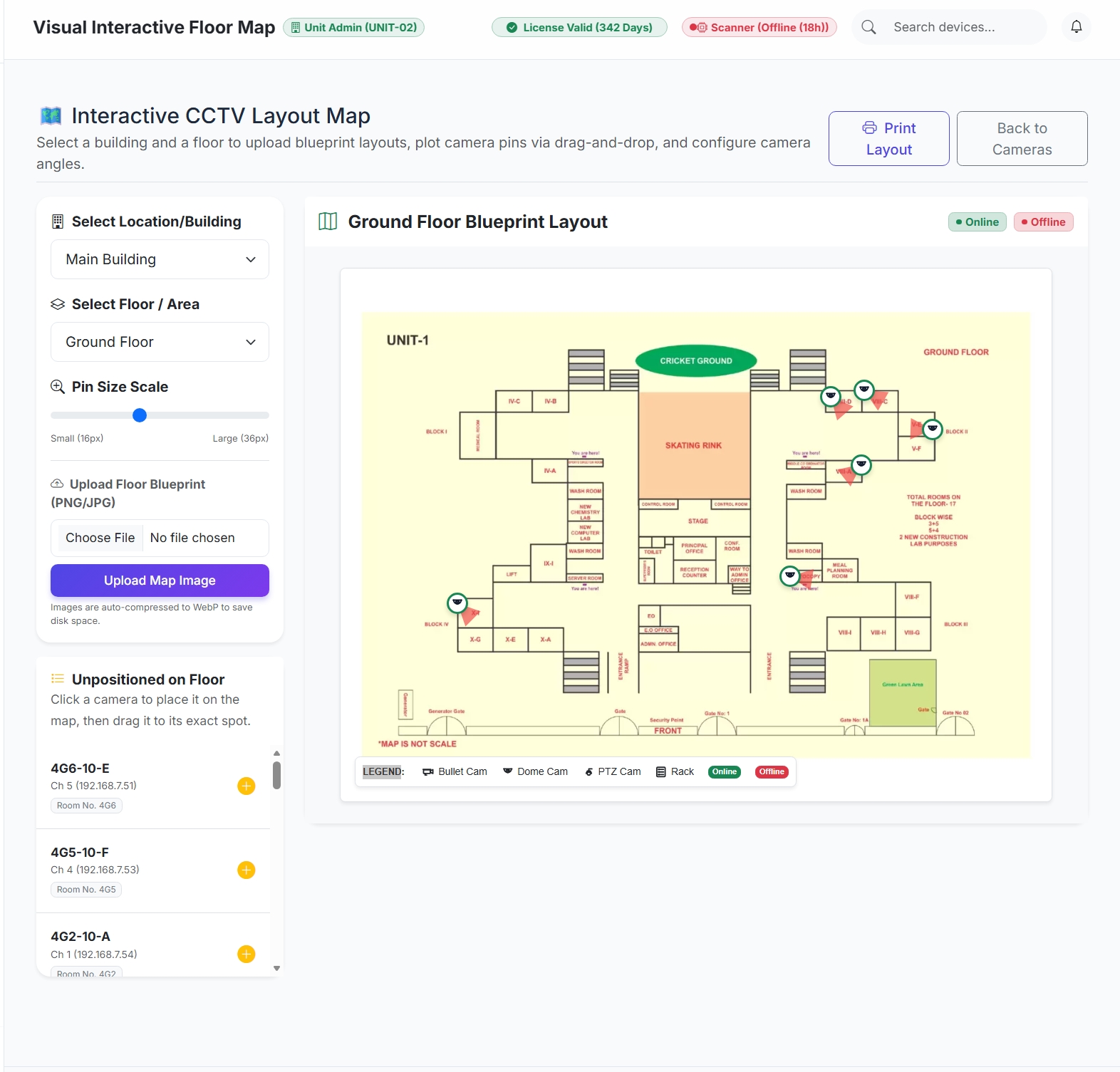
Task: Click the list icon beside Unpositioned on Floor
Action: click(58, 679)
